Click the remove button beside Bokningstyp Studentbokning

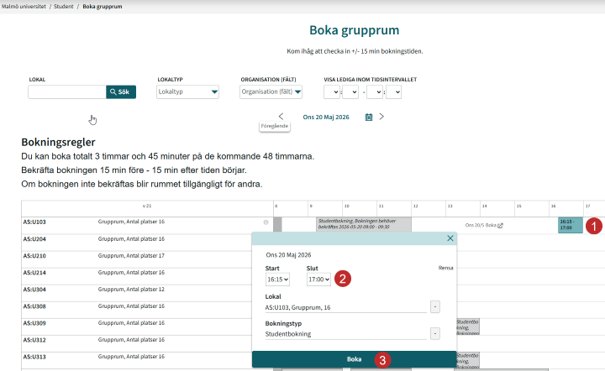pyautogui.click(x=435, y=334)
